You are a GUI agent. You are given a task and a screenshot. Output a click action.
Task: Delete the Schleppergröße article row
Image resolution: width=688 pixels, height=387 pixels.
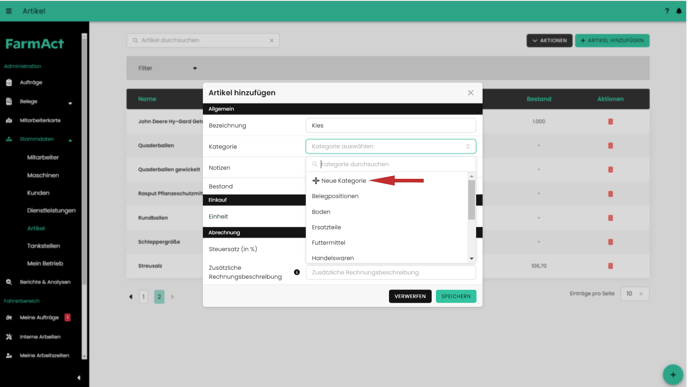click(x=610, y=242)
